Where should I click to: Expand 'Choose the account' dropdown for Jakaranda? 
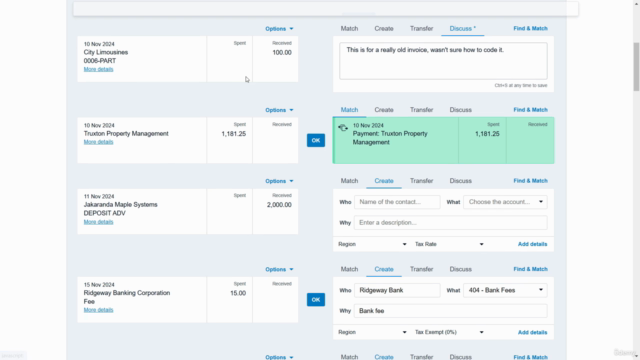505,202
